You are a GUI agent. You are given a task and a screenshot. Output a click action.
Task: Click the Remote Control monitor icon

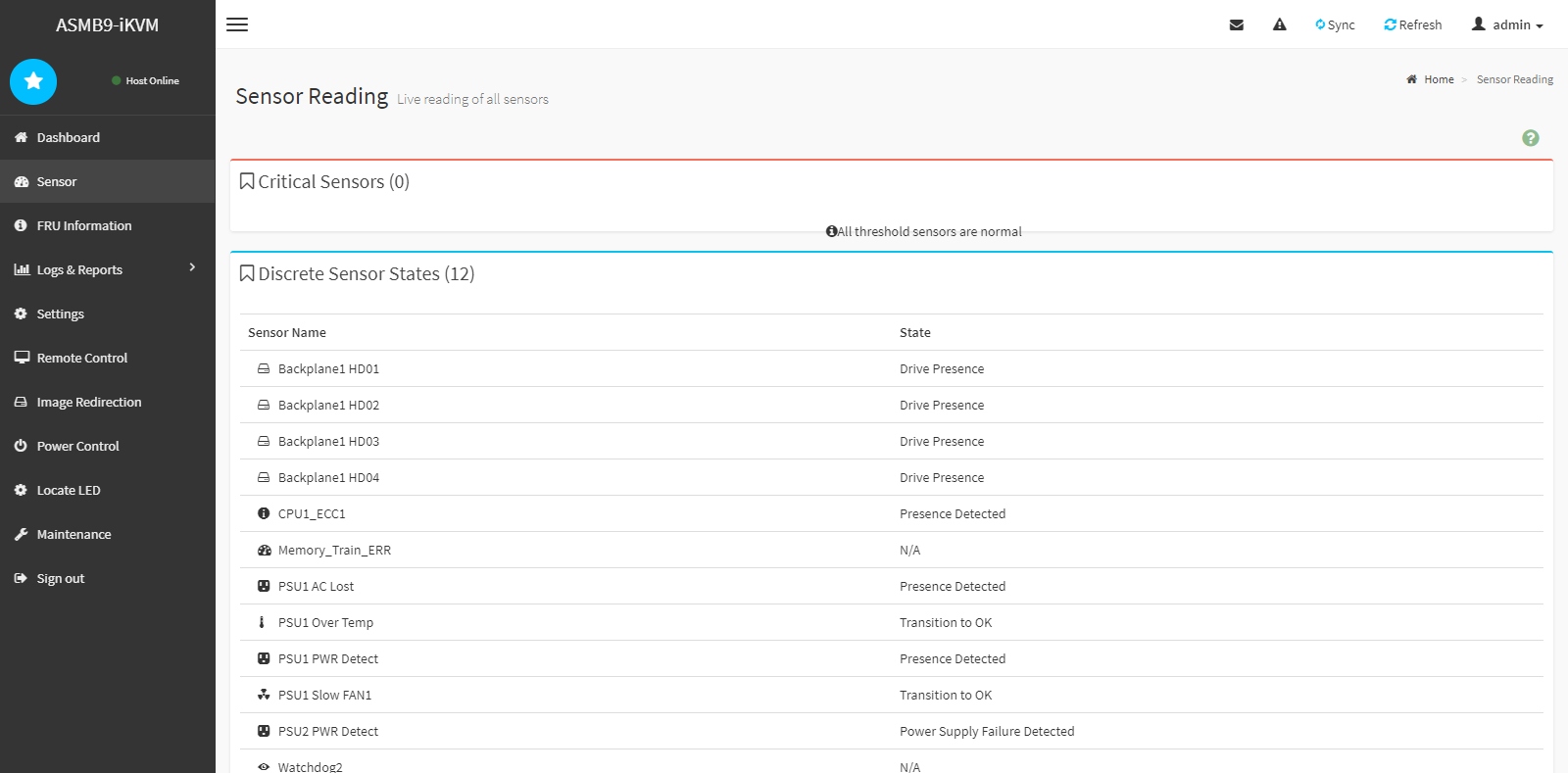point(21,358)
